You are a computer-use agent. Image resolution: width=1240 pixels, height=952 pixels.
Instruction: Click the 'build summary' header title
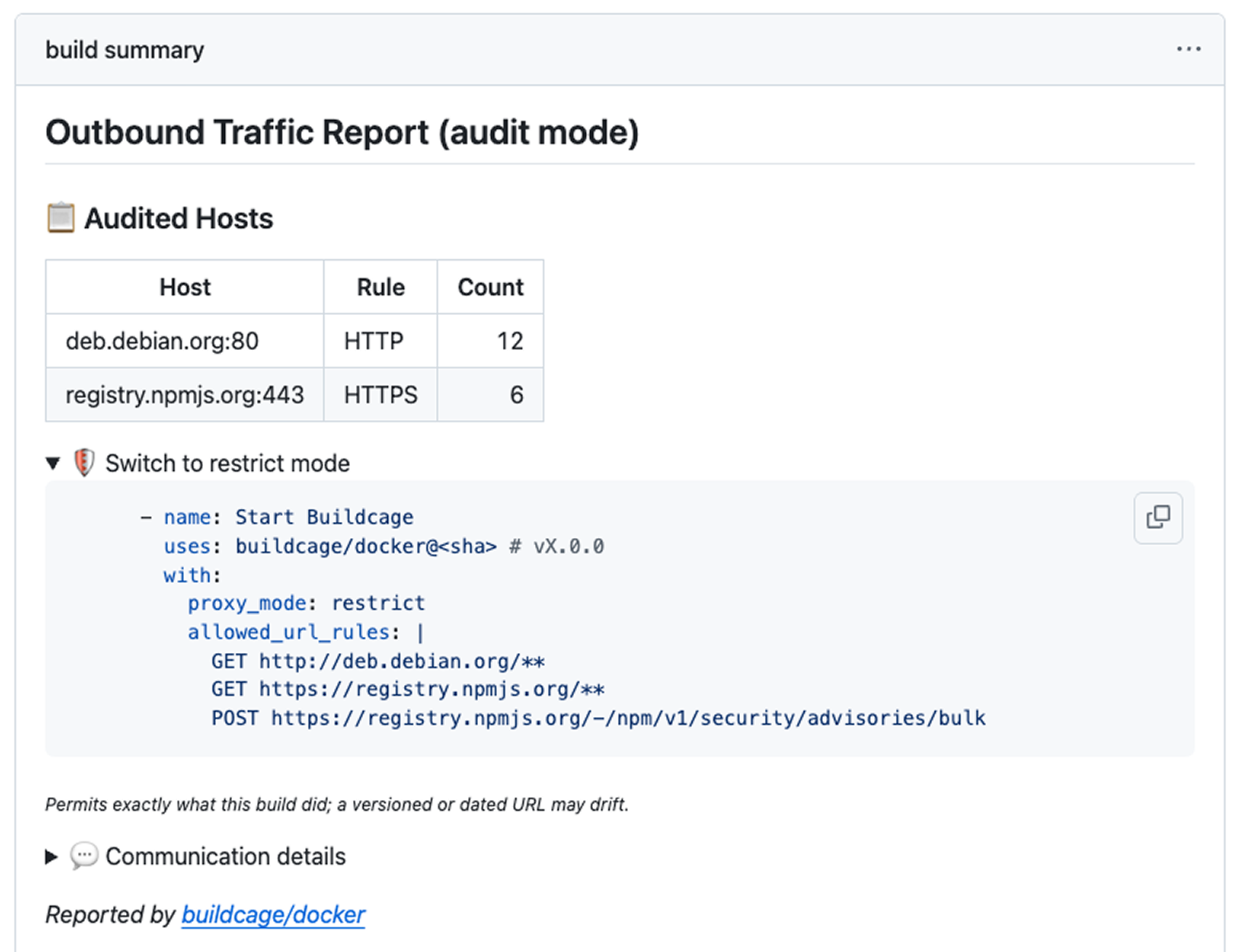pyautogui.click(x=124, y=49)
